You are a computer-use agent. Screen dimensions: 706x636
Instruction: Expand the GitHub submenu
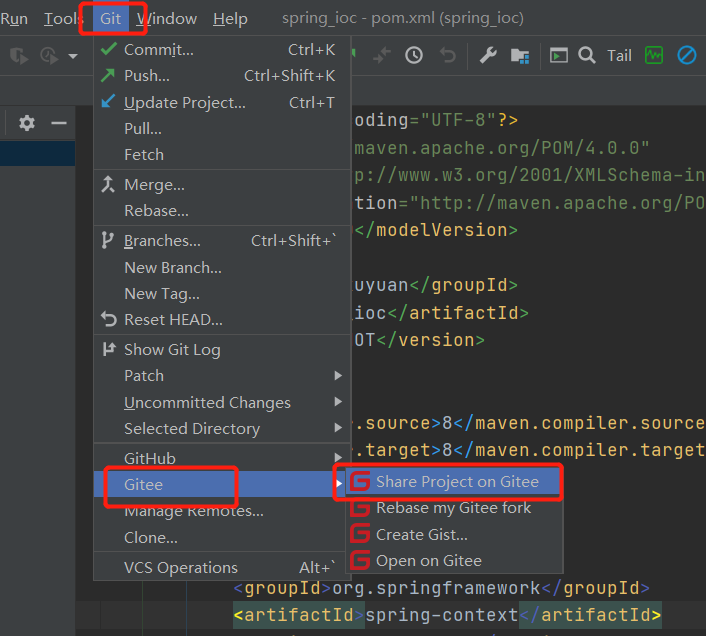point(222,459)
